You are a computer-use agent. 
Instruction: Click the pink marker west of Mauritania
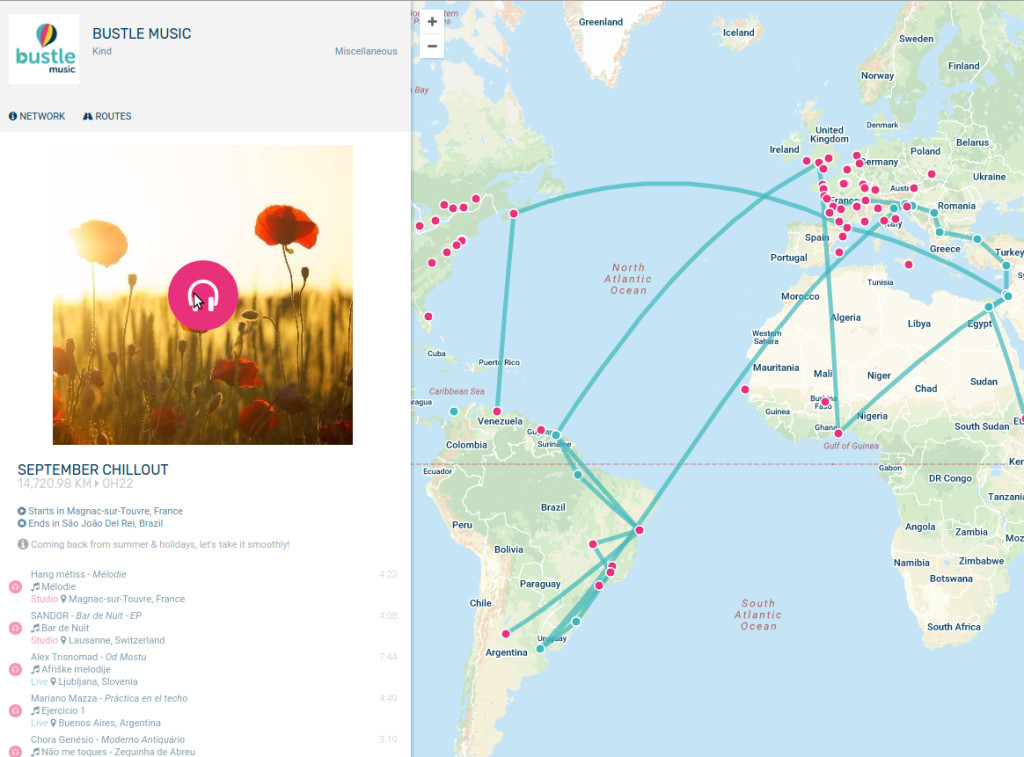(x=744, y=389)
